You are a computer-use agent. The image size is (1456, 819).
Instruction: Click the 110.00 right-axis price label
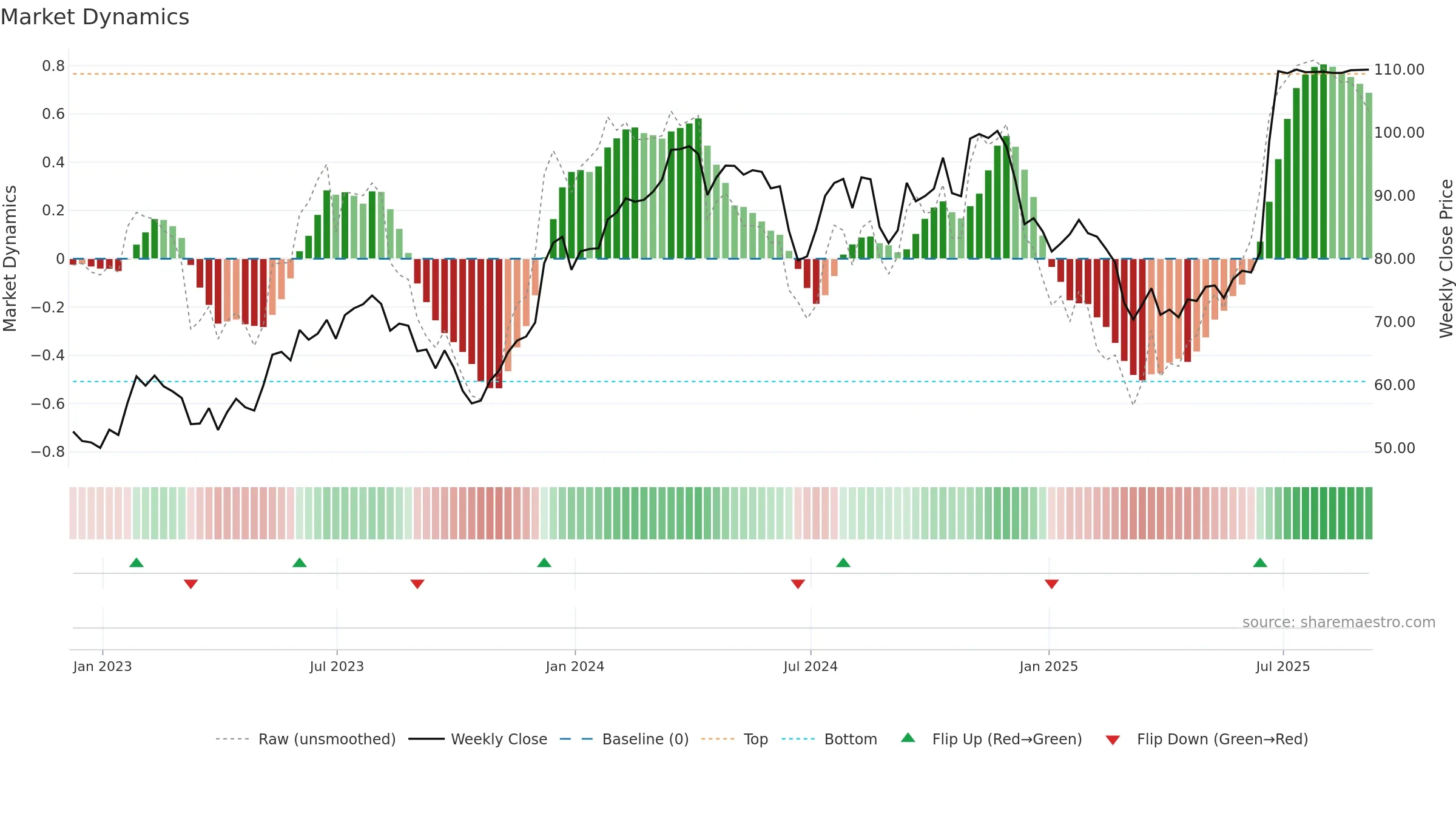(1399, 69)
